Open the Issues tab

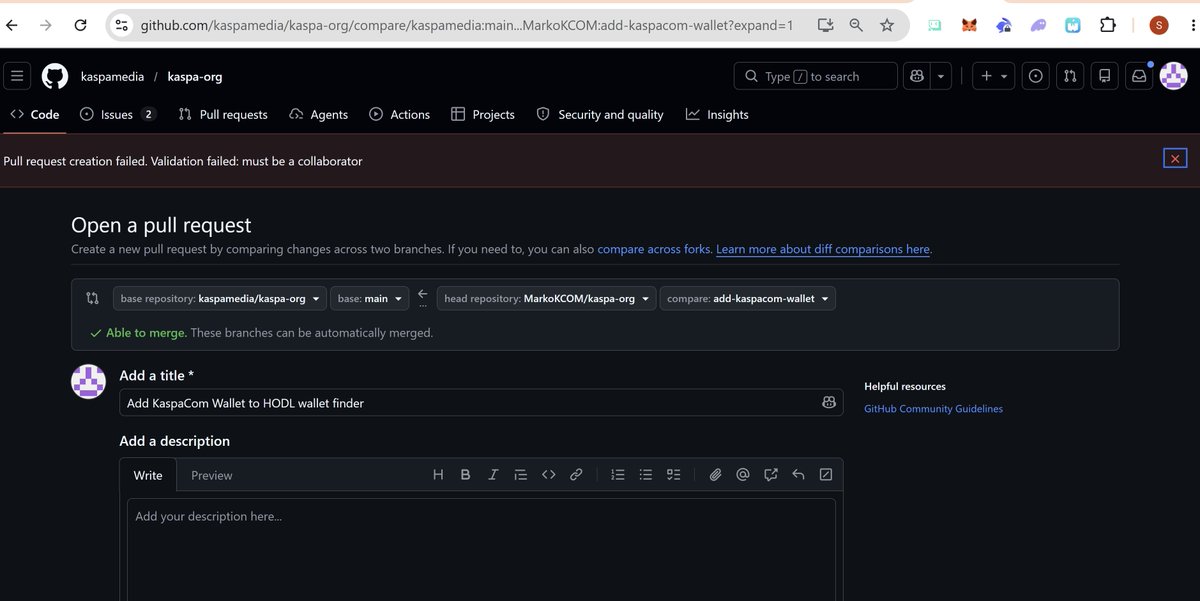click(118, 115)
